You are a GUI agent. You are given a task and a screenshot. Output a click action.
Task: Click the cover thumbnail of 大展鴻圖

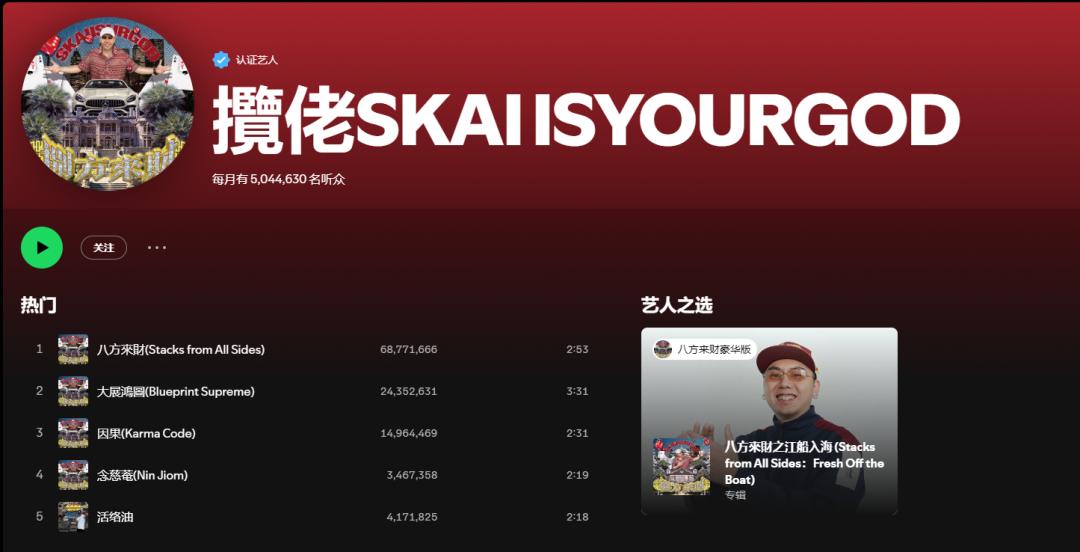(73, 391)
